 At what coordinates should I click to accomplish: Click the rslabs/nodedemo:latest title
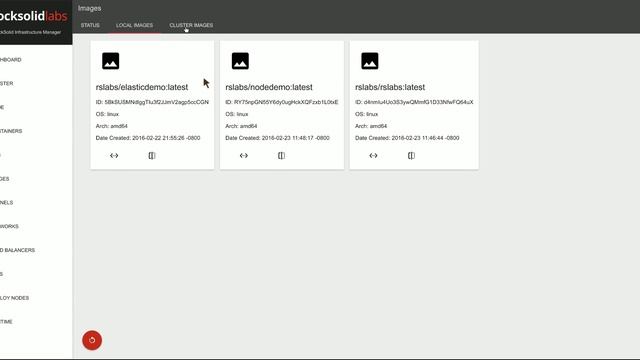[269, 87]
